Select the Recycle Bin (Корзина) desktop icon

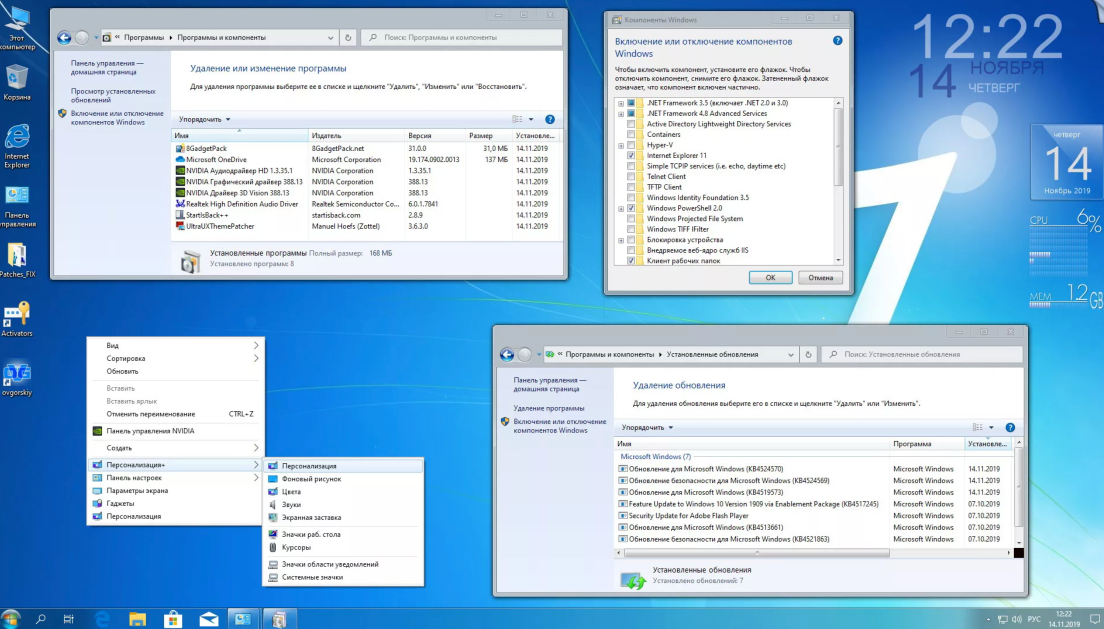[17, 82]
